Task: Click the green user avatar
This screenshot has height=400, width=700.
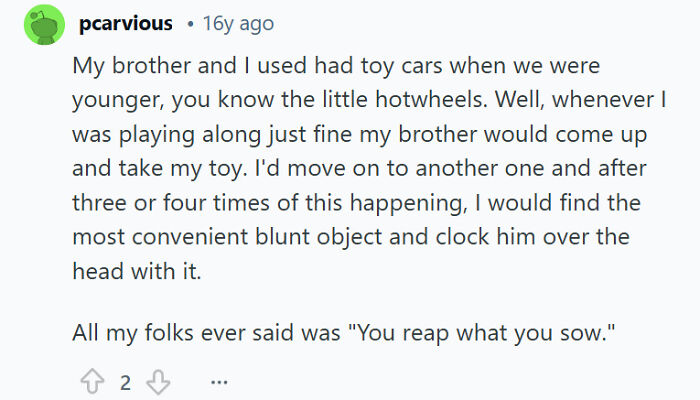Action: click(x=41, y=24)
